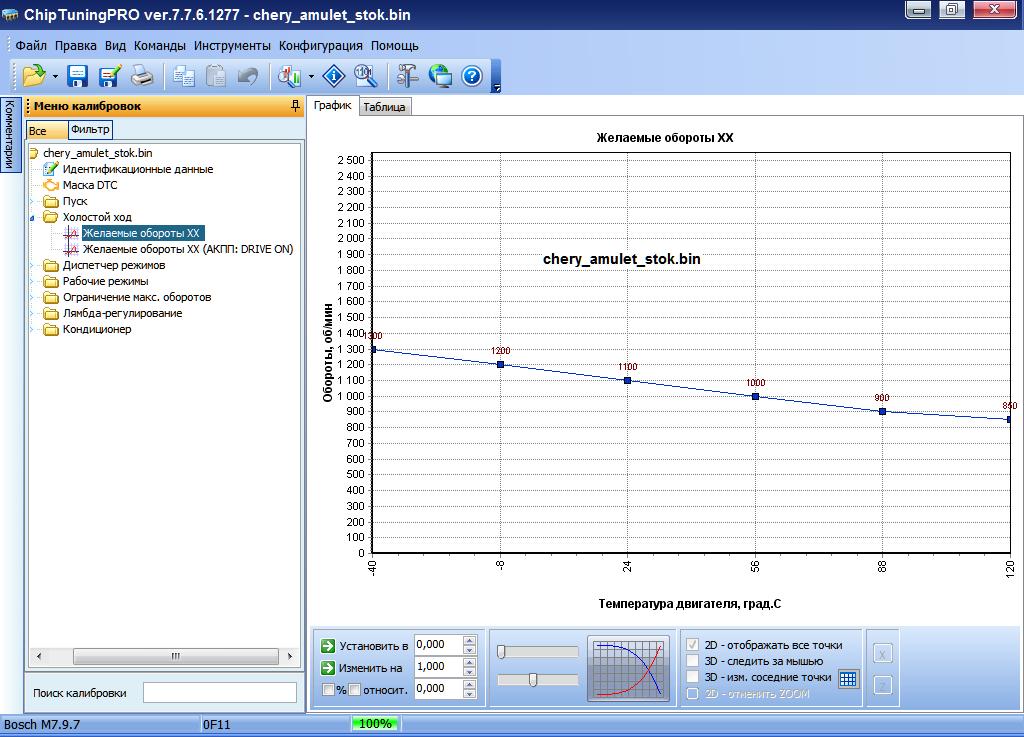The width and height of the screenshot is (1024, 737).
Task: Click the 'Установить в' green arrow button
Action: (328, 646)
